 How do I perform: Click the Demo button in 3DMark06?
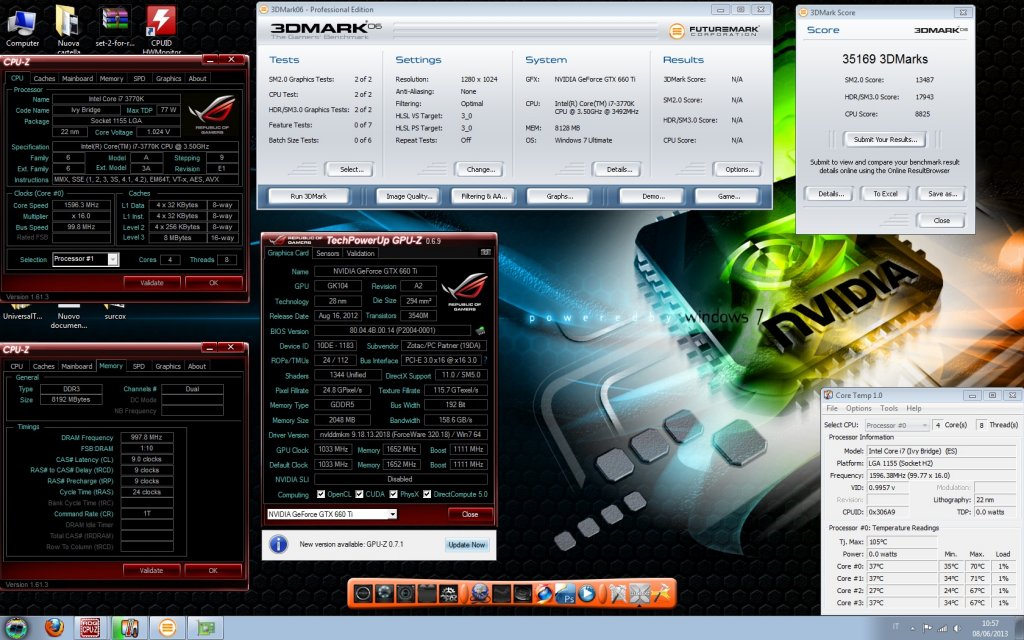tap(652, 196)
